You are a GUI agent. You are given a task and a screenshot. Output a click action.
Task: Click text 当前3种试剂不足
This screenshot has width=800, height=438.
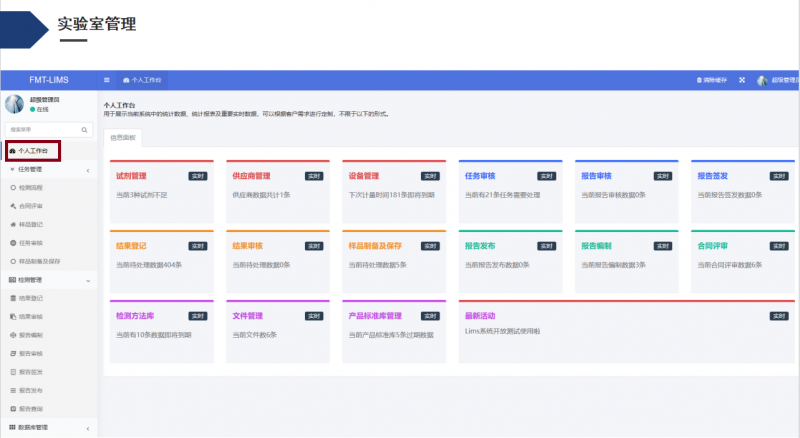(142, 195)
